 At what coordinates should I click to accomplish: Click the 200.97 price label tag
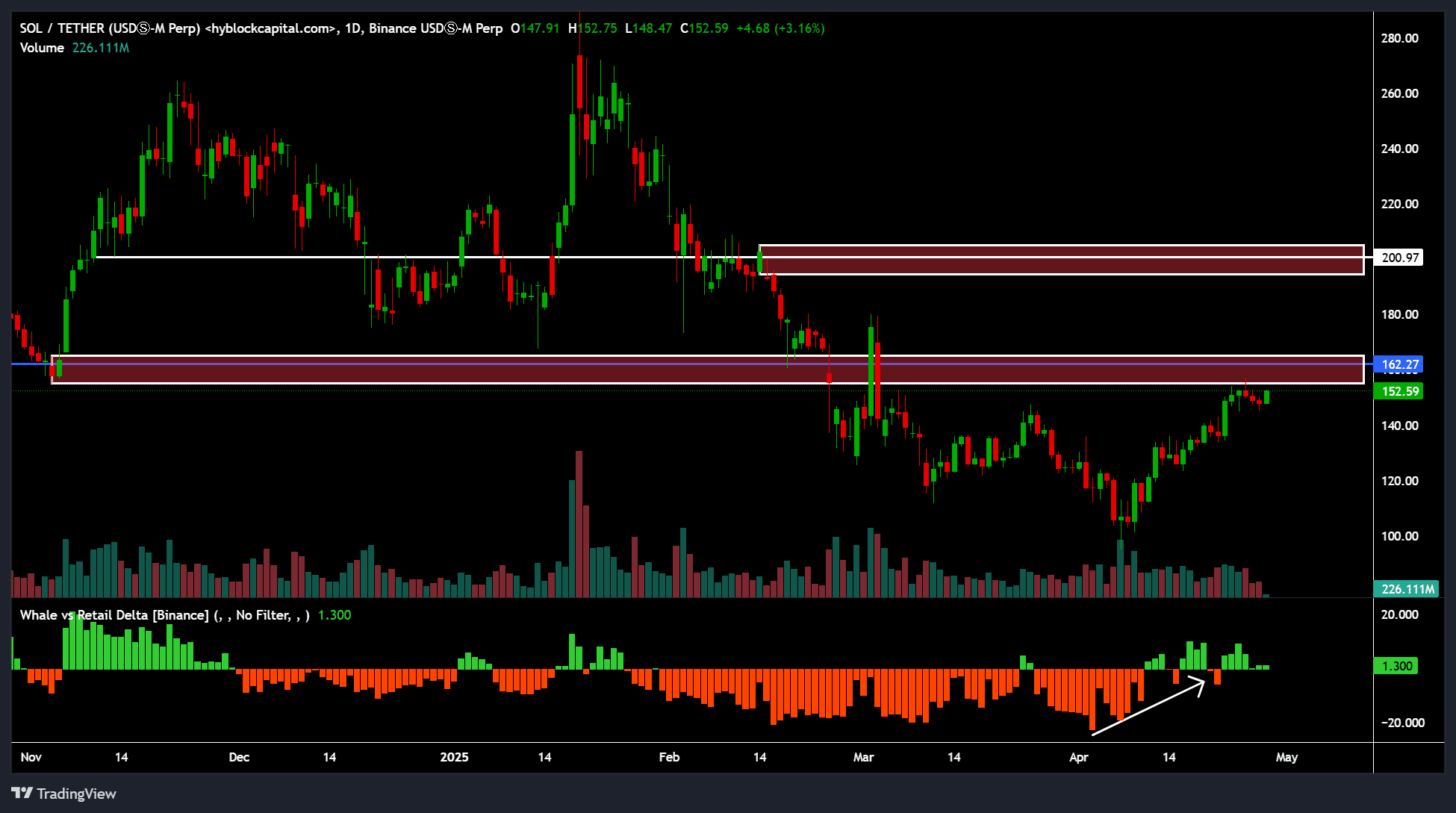tap(1399, 258)
